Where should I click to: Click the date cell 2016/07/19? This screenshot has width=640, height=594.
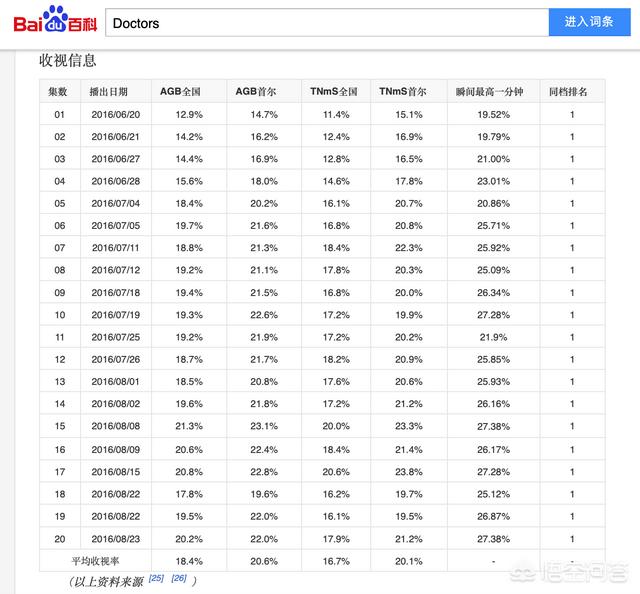click(116, 315)
